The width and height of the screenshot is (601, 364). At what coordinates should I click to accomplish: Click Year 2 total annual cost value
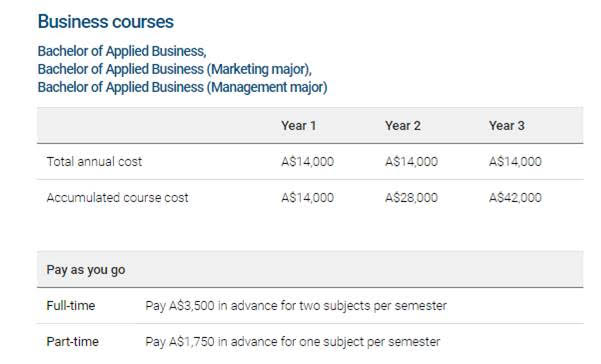tap(411, 161)
